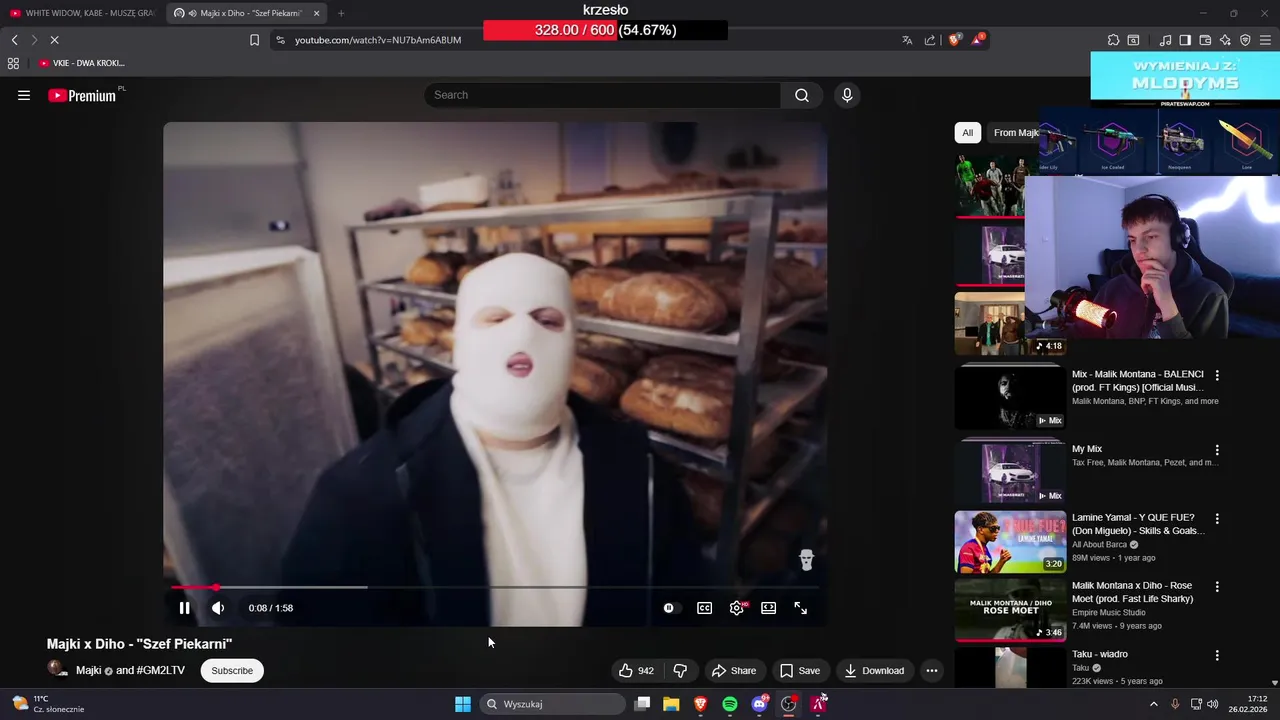Open the video settings gear

(x=737, y=608)
